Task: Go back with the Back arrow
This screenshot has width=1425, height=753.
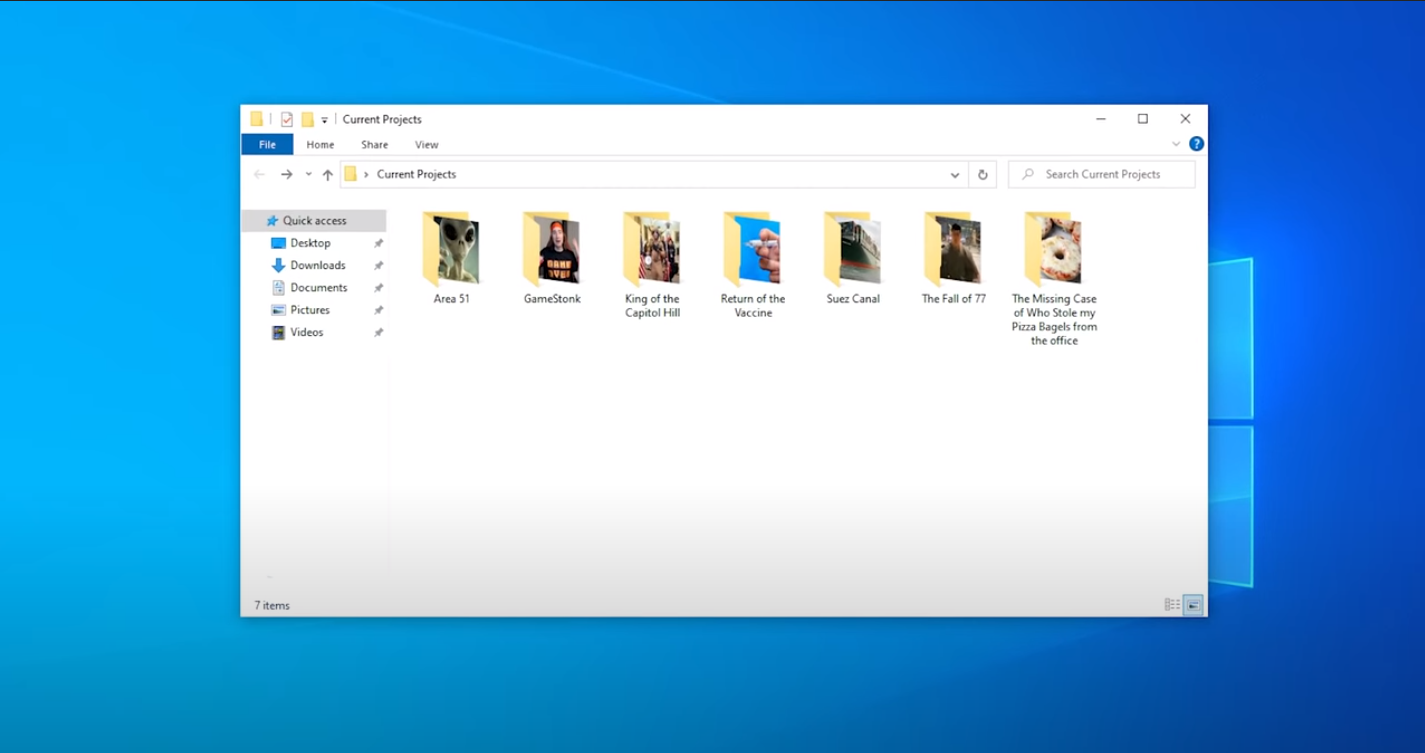Action: point(260,174)
